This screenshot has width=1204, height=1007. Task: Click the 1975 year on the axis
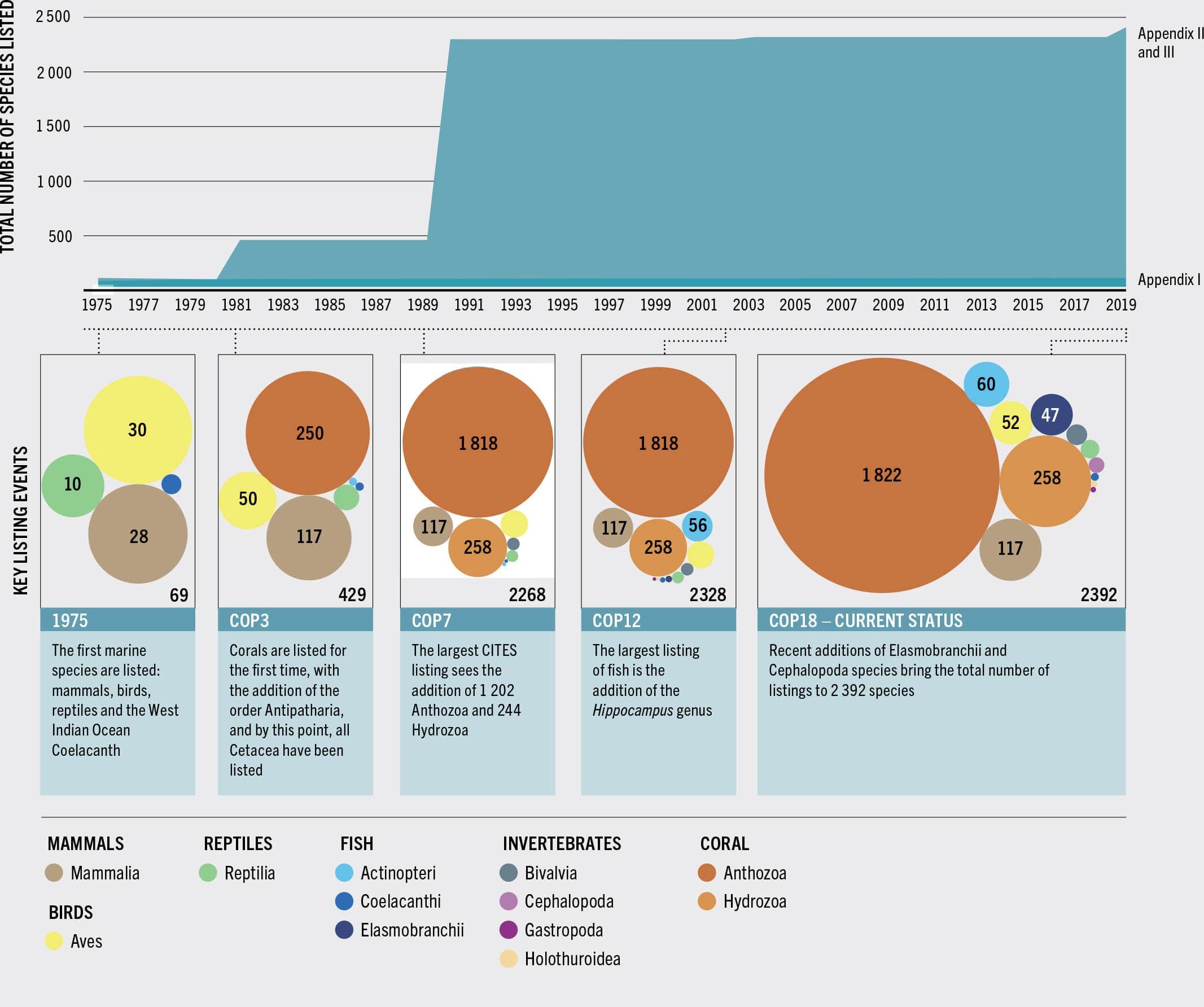click(x=97, y=304)
